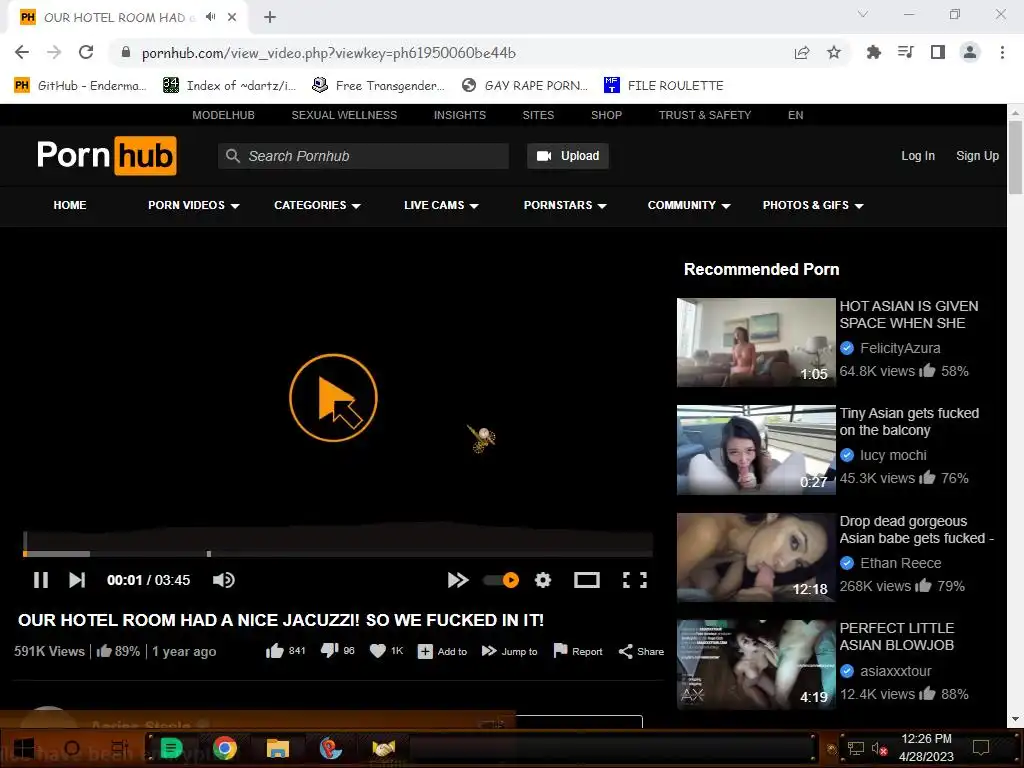Expand the CATEGORIES dropdown
Screen dimensions: 1024x768
tap(317, 205)
